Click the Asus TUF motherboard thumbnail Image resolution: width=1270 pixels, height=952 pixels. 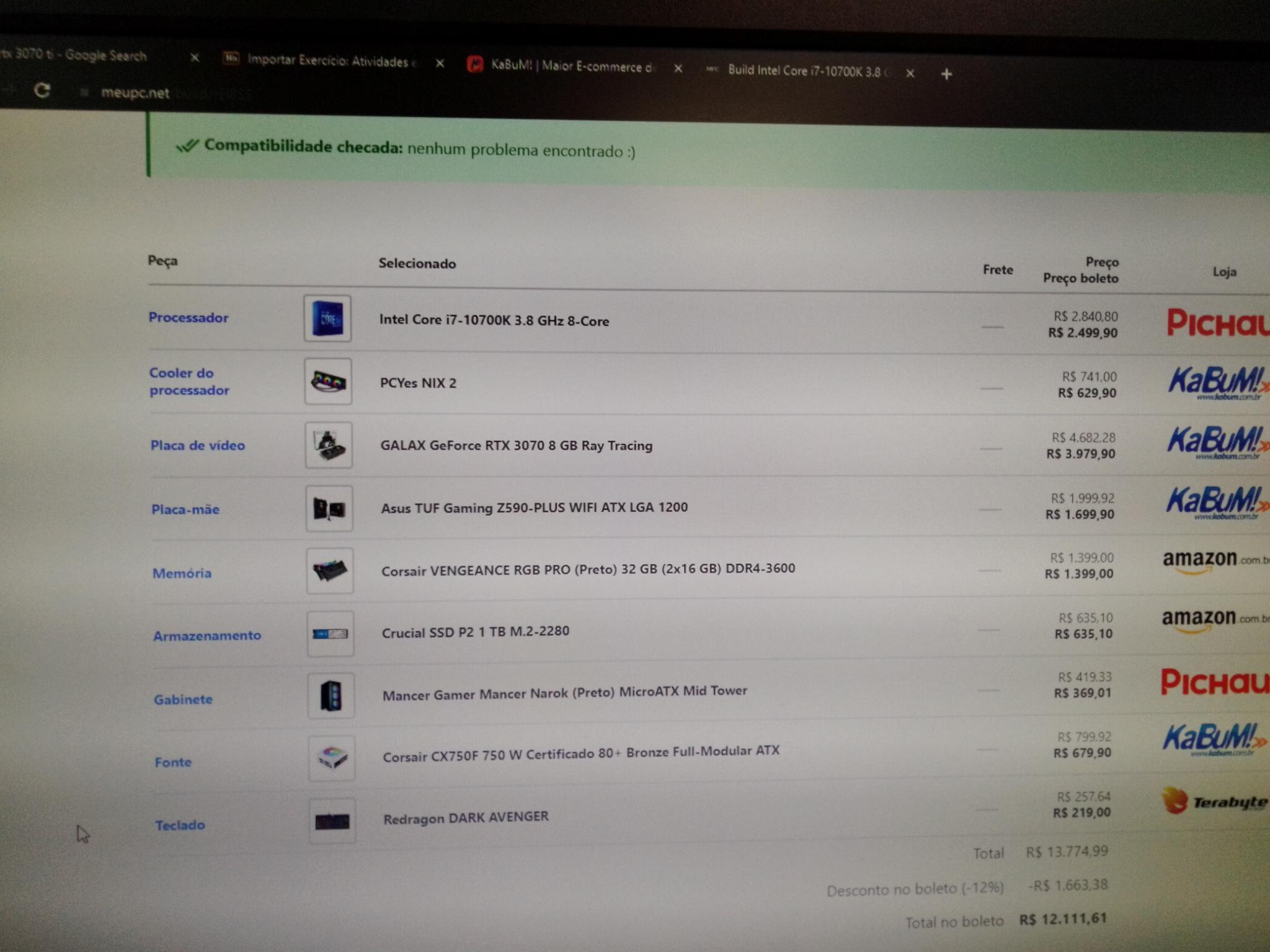coord(329,509)
